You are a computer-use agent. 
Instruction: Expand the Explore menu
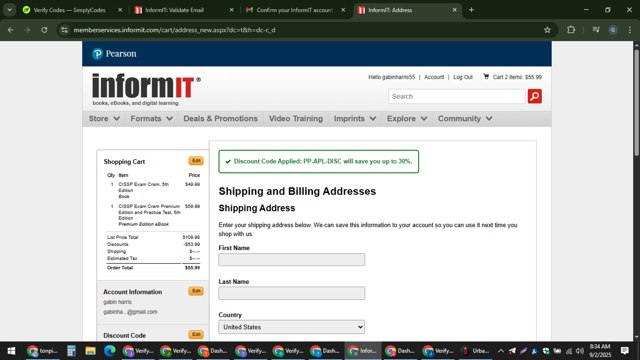point(407,118)
